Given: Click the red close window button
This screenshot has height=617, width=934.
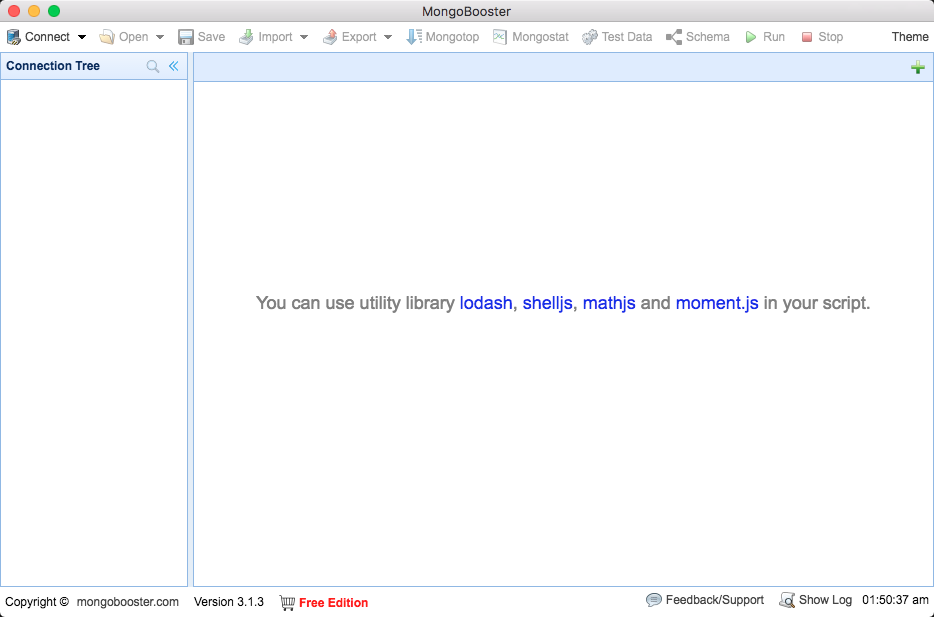Looking at the screenshot, I should [14, 11].
